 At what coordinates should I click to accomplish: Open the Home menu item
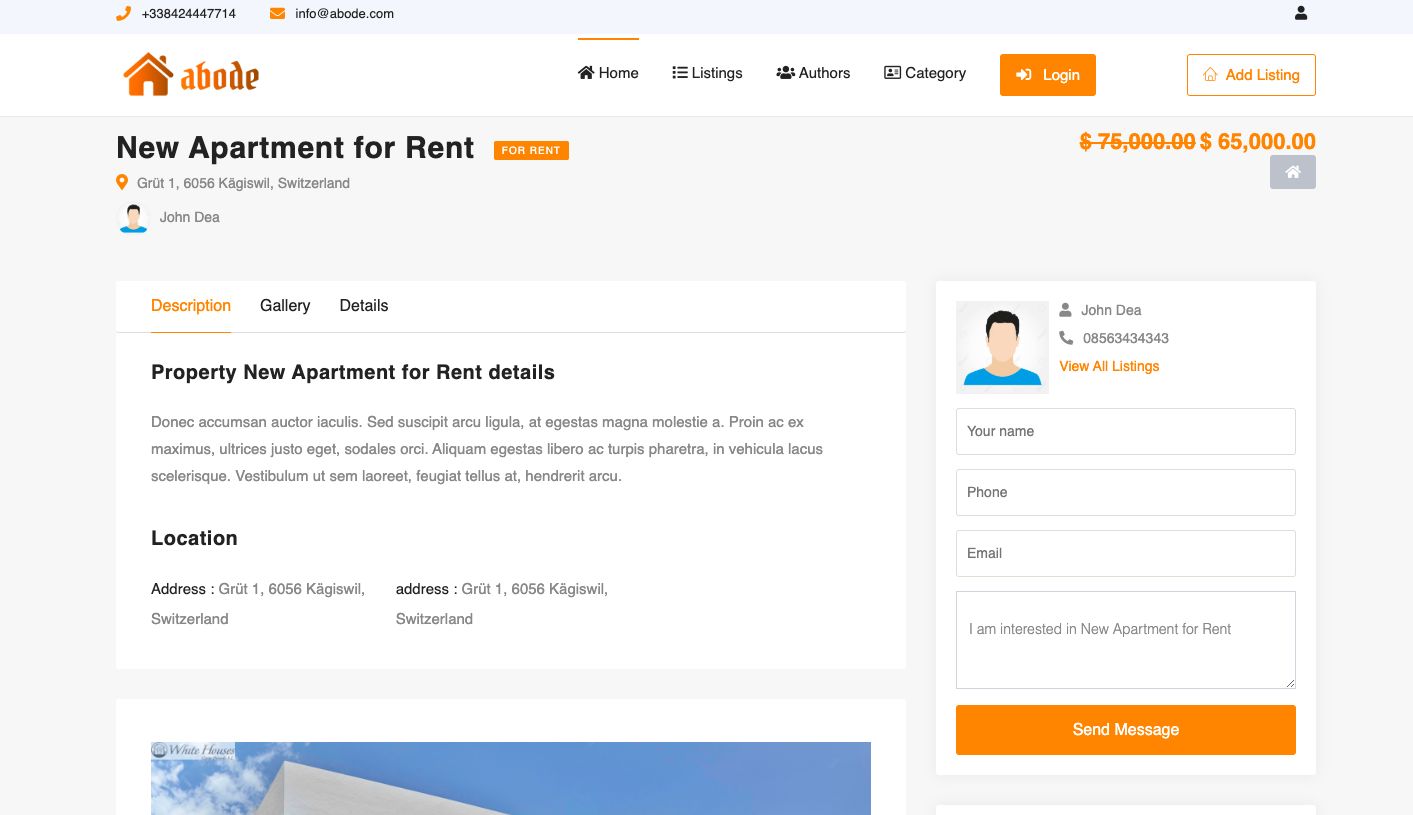click(x=608, y=73)
